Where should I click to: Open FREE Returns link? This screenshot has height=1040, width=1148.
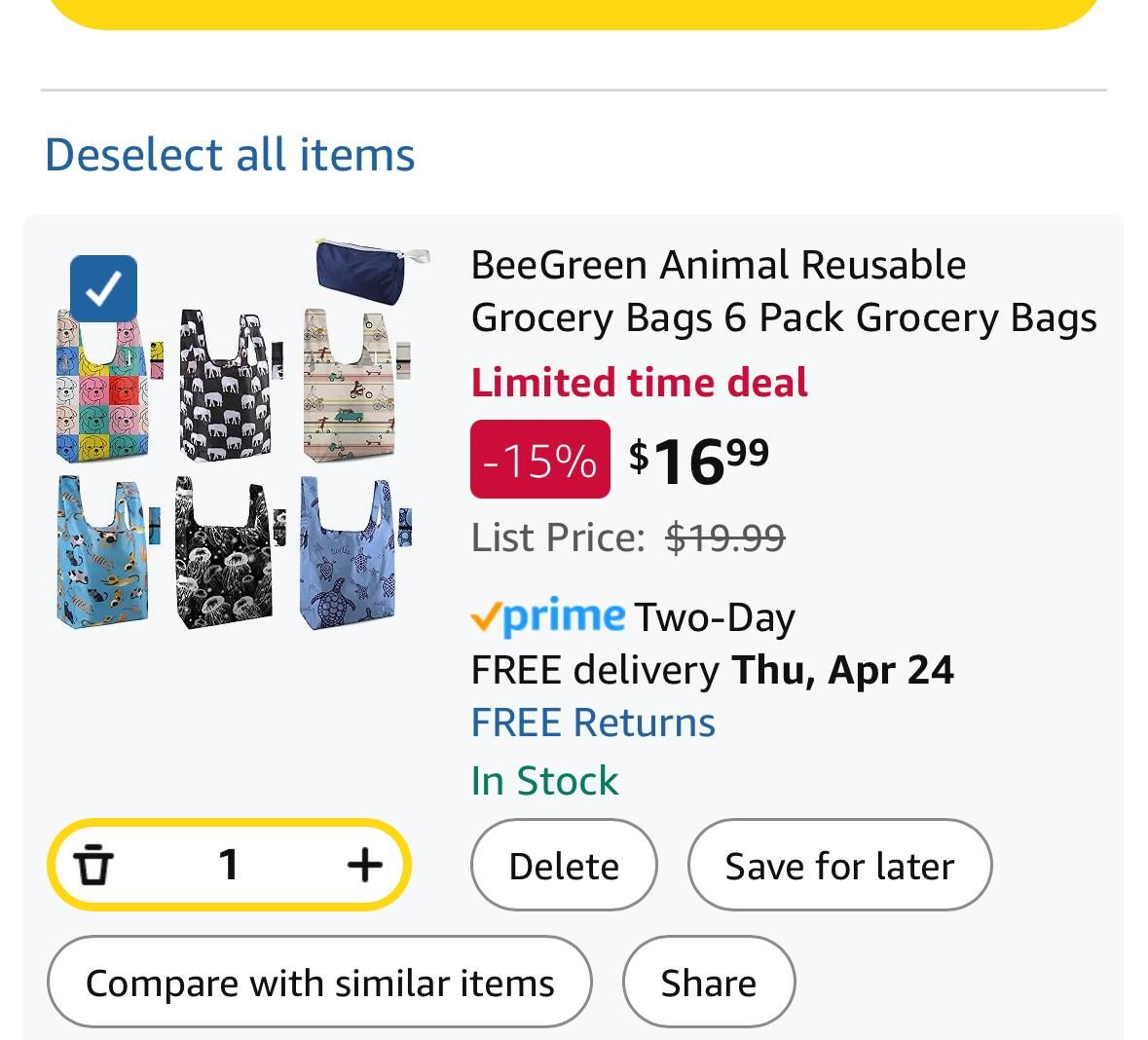[x=593, y=723]
